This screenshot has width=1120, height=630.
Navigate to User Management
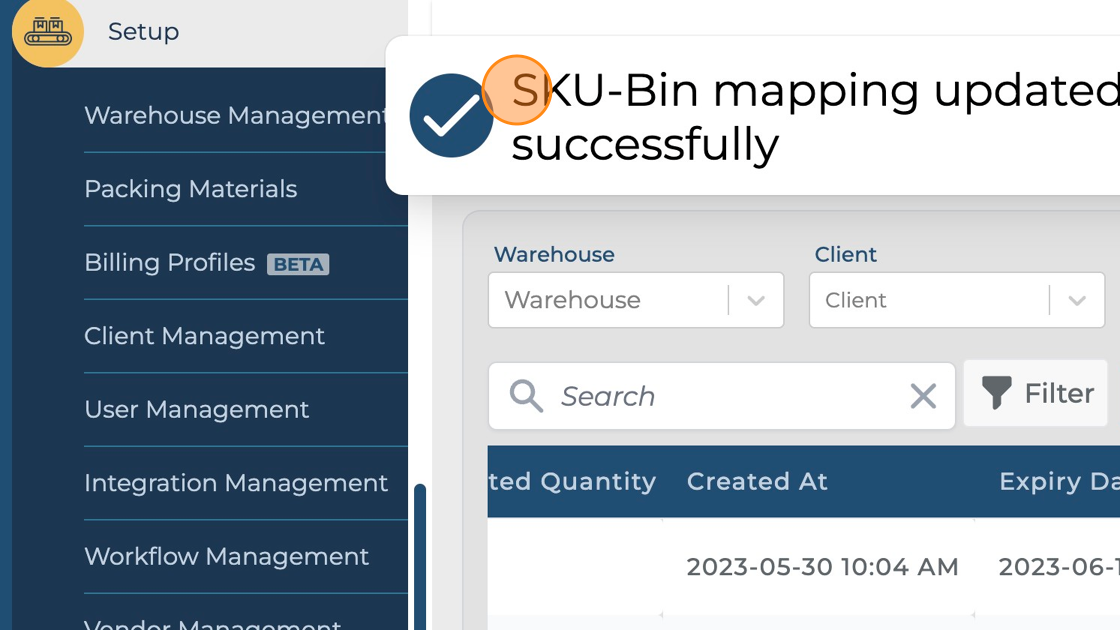[197, 410]
